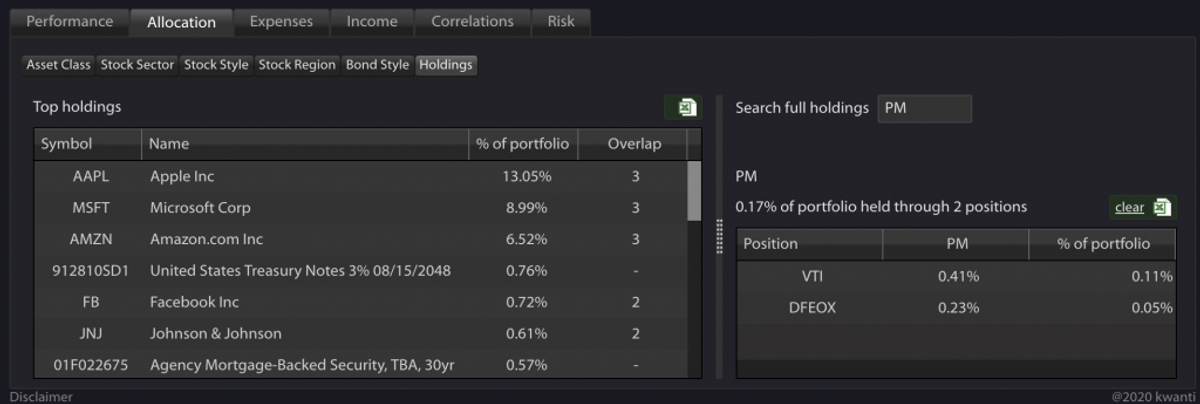
Task: Click the vertical panel splitter handle
Action: [x=718, y=237]
